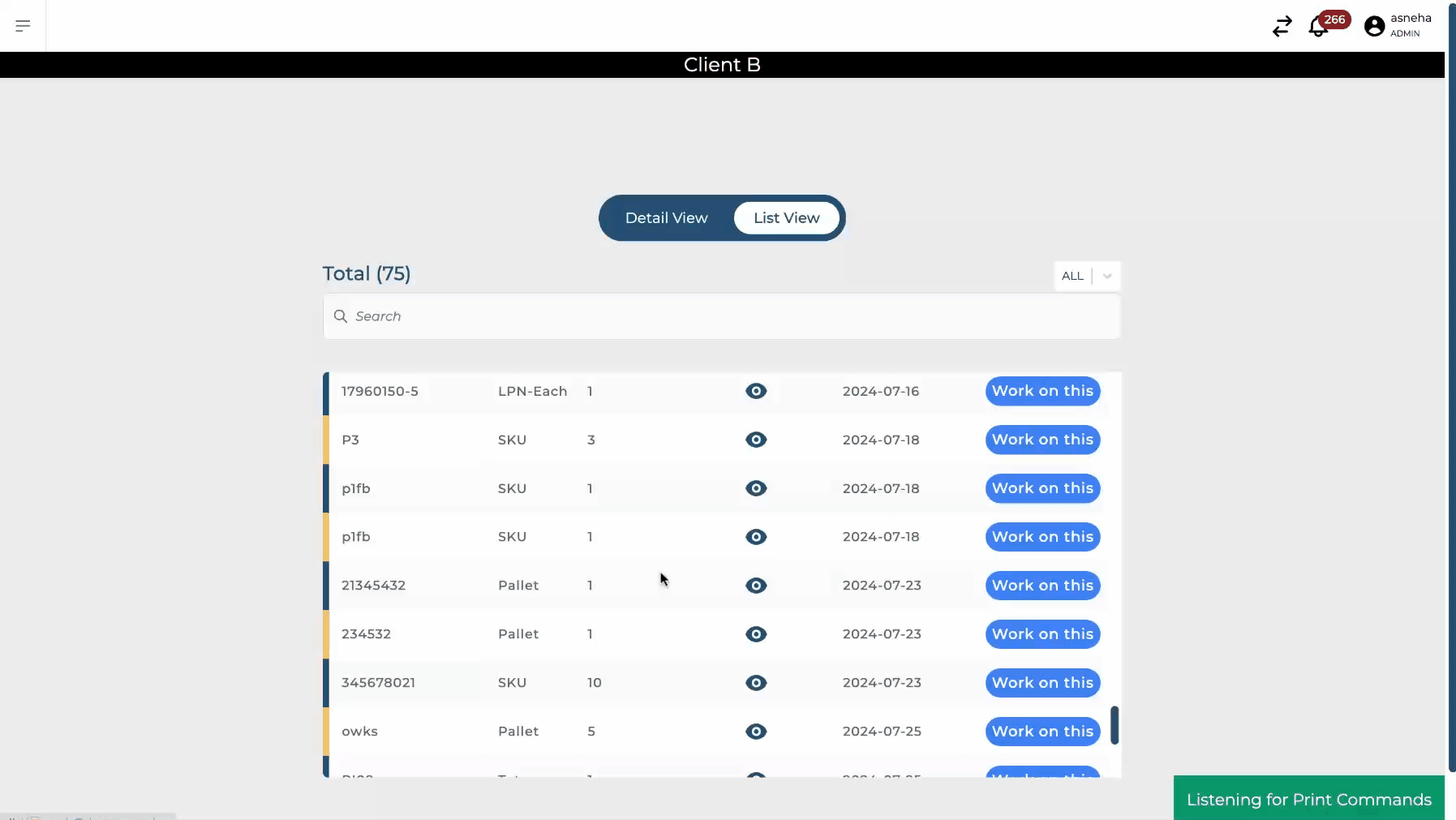Toggle eye icon on 234532 row

756,634
